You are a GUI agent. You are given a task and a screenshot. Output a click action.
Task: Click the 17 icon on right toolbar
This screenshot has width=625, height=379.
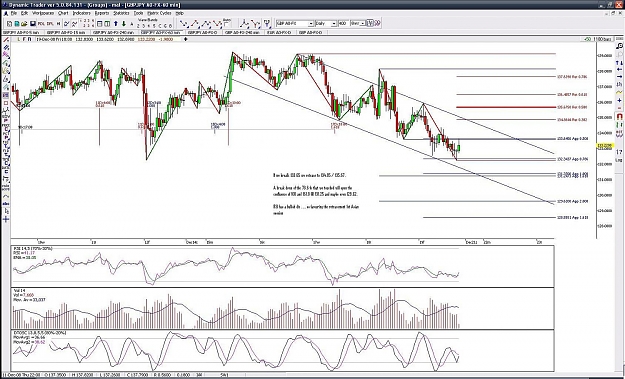(619, 152)
